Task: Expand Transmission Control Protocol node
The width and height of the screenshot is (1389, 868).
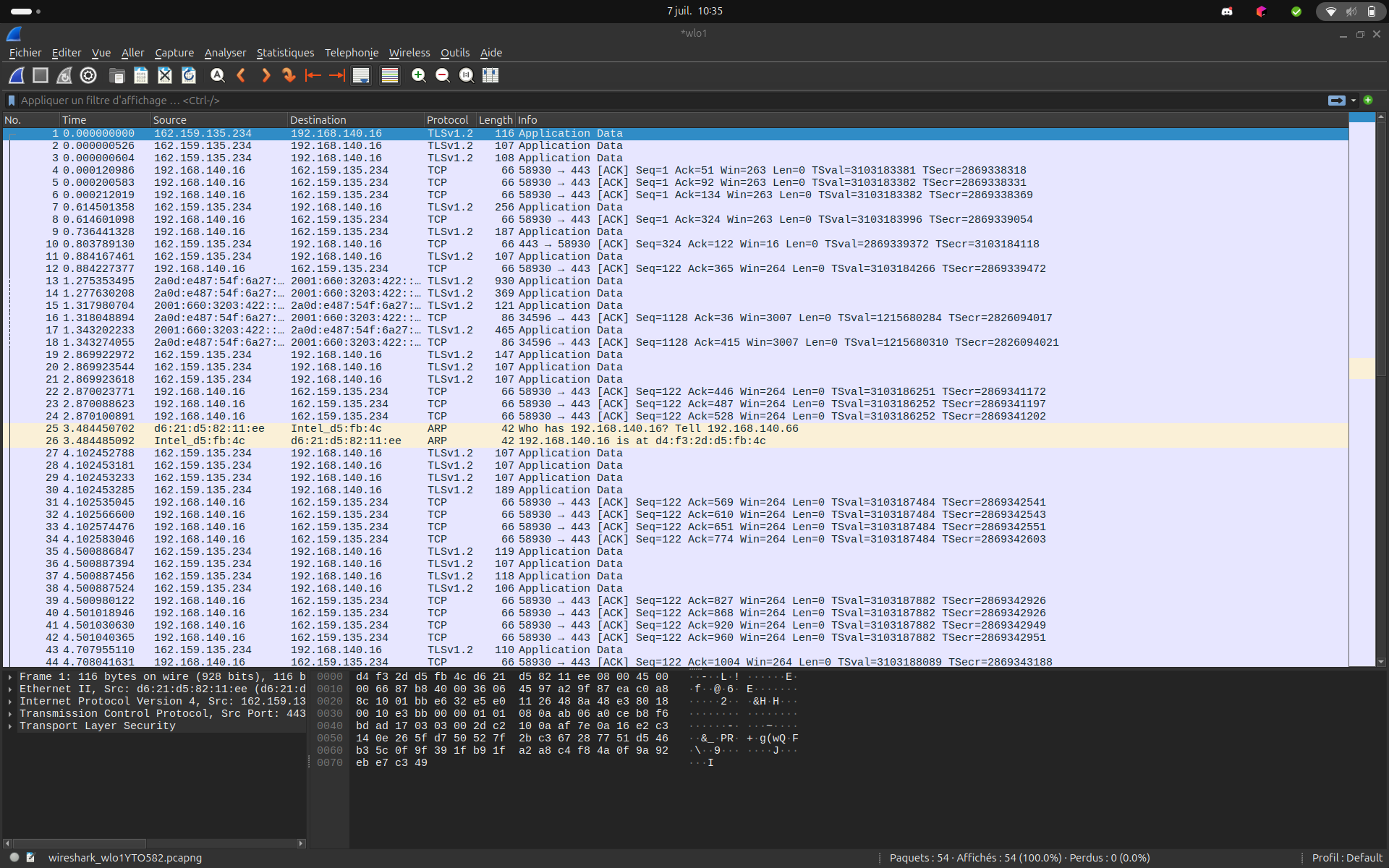Action: tap(10, 714)
